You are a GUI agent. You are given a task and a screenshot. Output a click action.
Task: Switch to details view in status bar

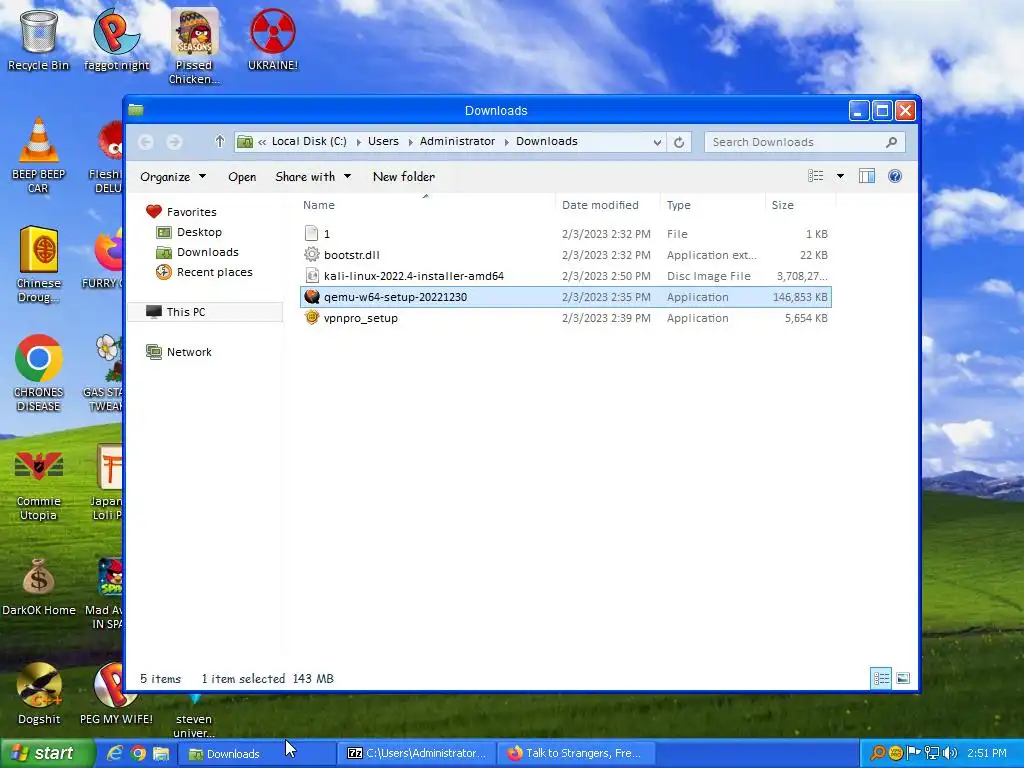pos(881,678)
